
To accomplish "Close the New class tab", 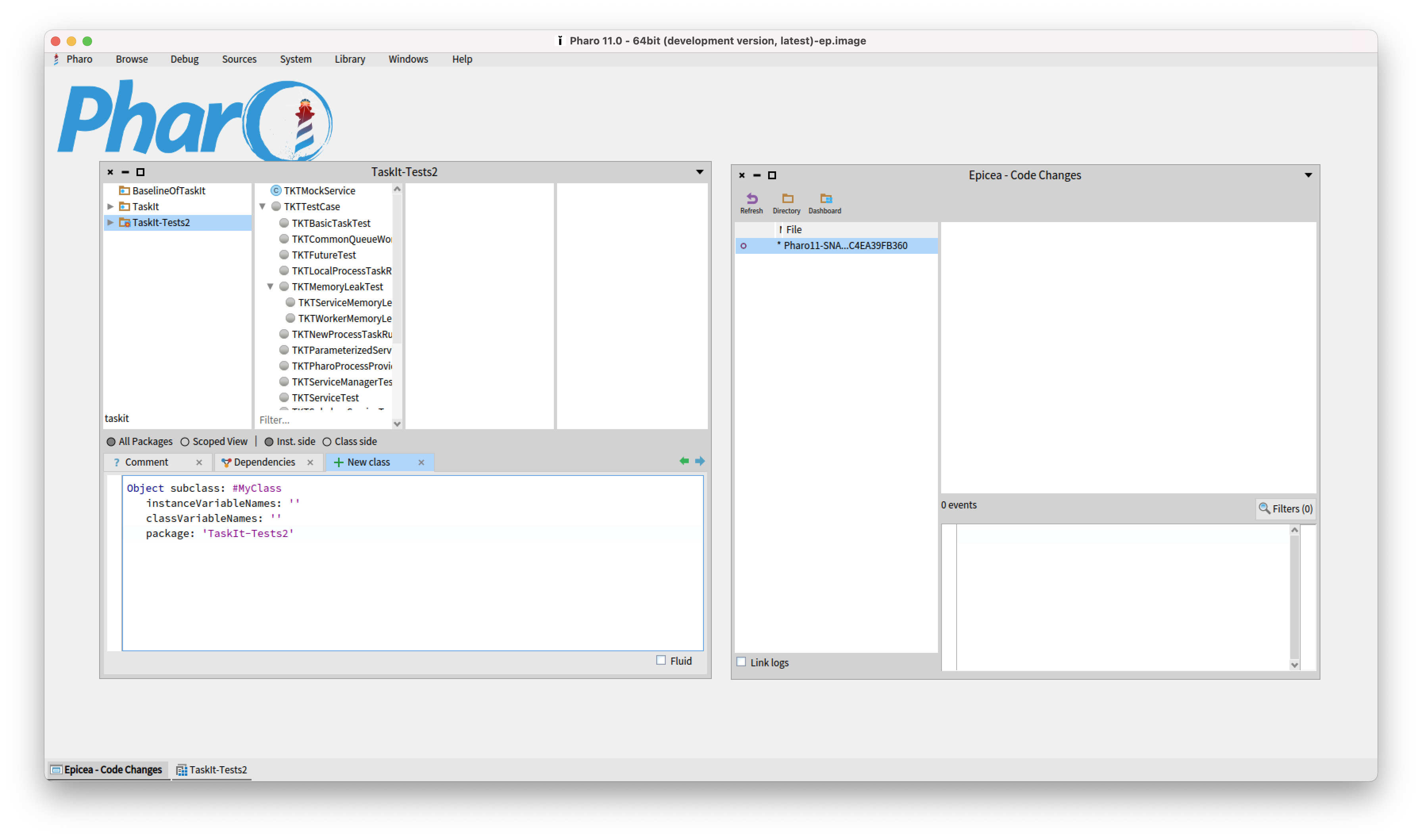I will [x=422, y=462].
